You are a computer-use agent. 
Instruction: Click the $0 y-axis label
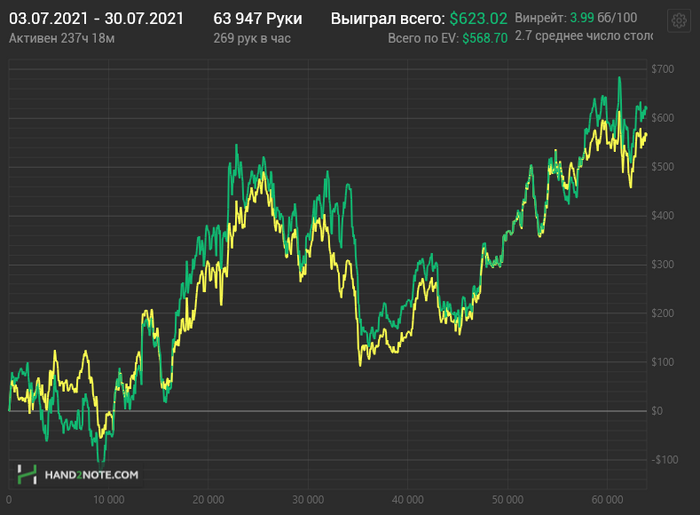pyautogui.click(x=657, y=411)
